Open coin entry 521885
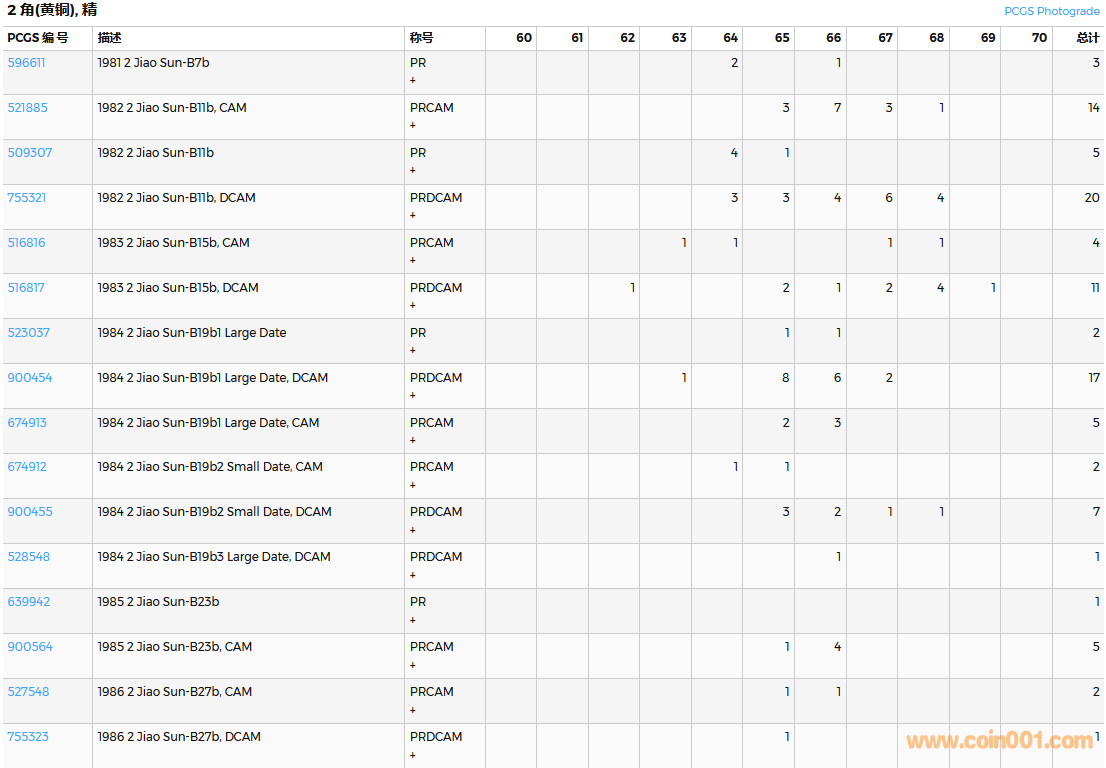 [x=27, y=107]
